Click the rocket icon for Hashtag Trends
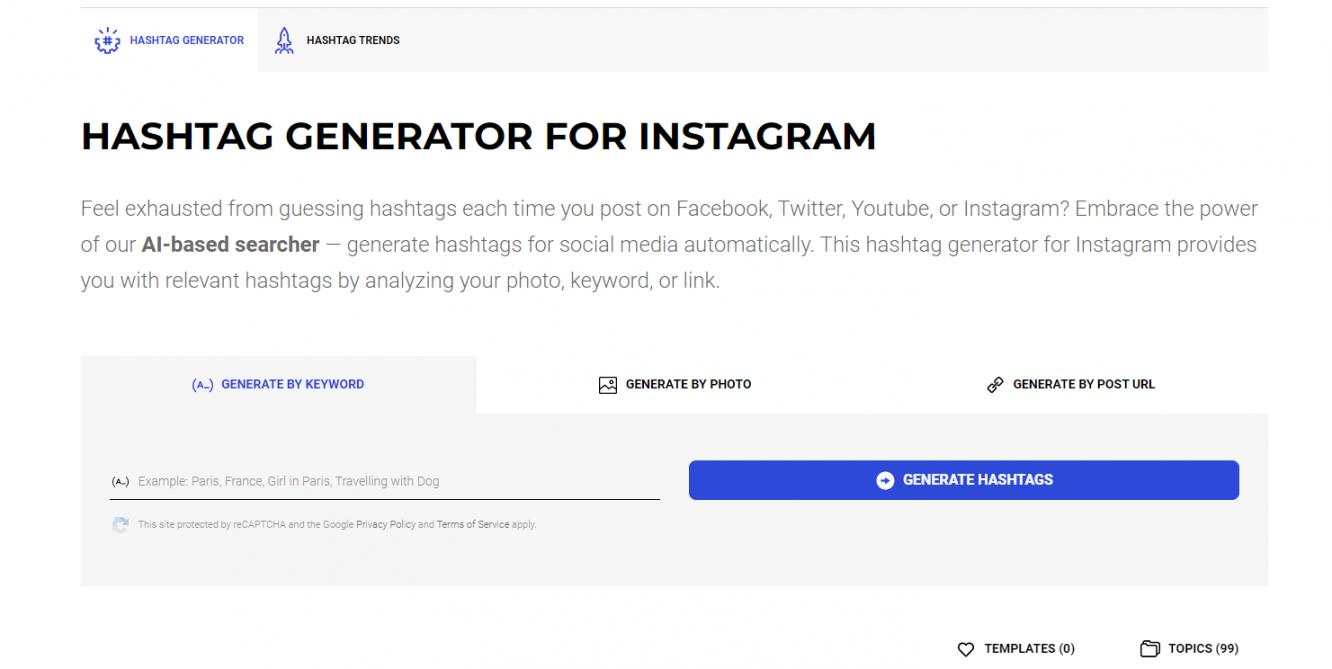The width and height of the screenshot is (1332, 669). (284, 40)
